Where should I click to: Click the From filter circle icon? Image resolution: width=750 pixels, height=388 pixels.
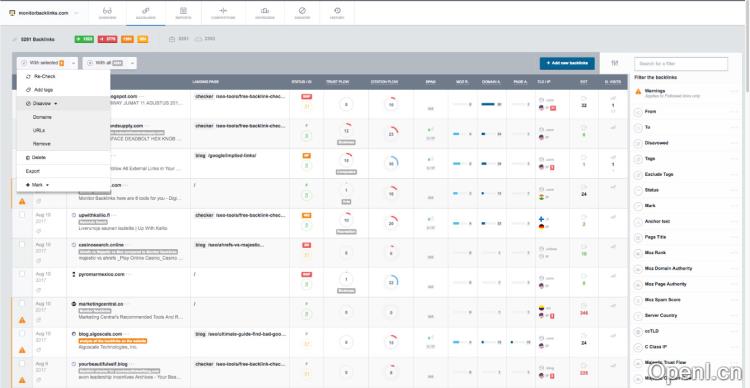tap(638, 112)
